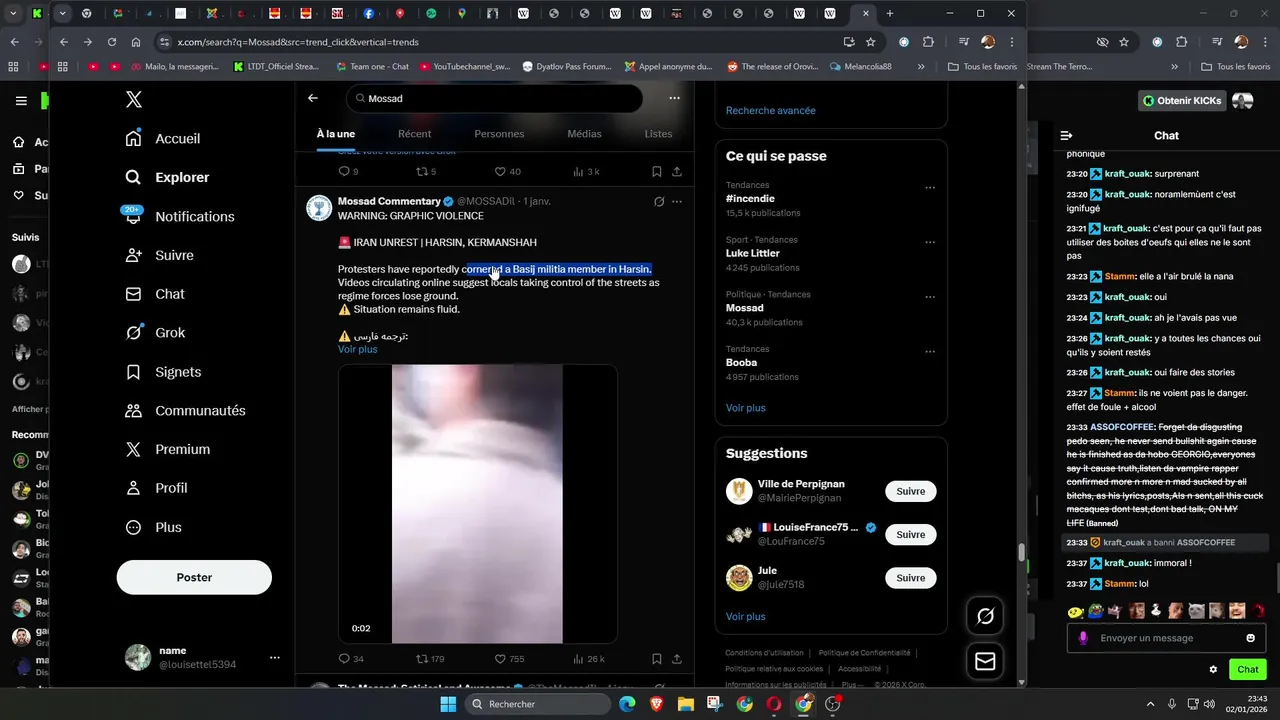Collapse Kick chat panel icon

click(1066, 136)
